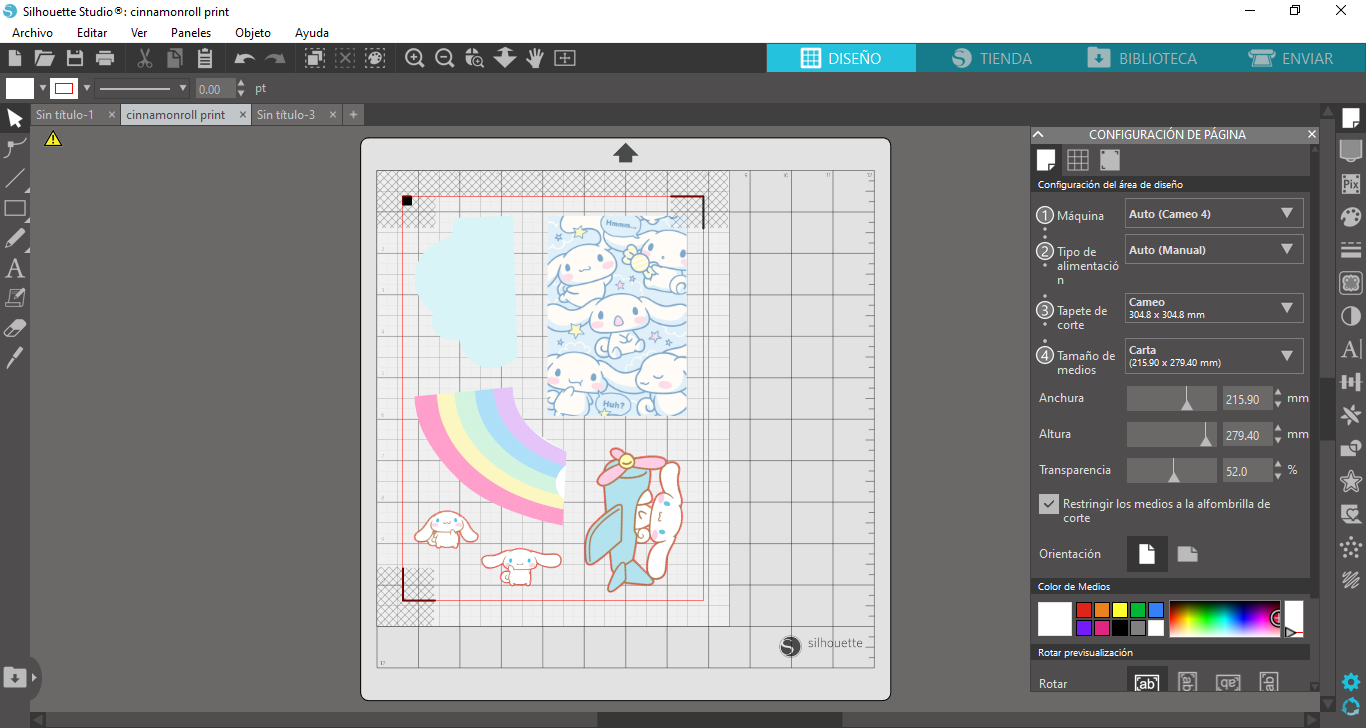Open the Archivo menu
Screen dimensions: 1366x728
click(x=32, y=33)
